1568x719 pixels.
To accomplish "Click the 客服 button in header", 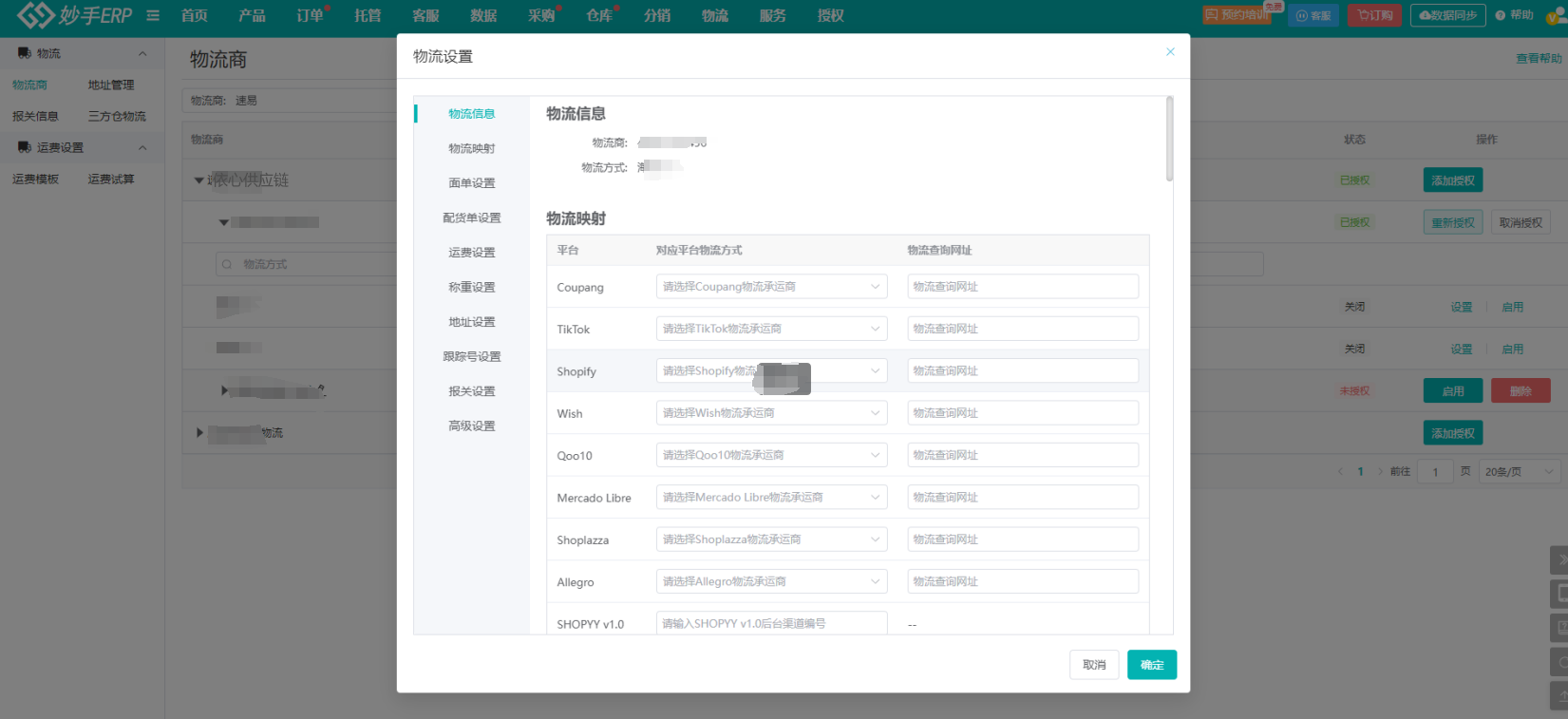I will tap(1313, 15).
